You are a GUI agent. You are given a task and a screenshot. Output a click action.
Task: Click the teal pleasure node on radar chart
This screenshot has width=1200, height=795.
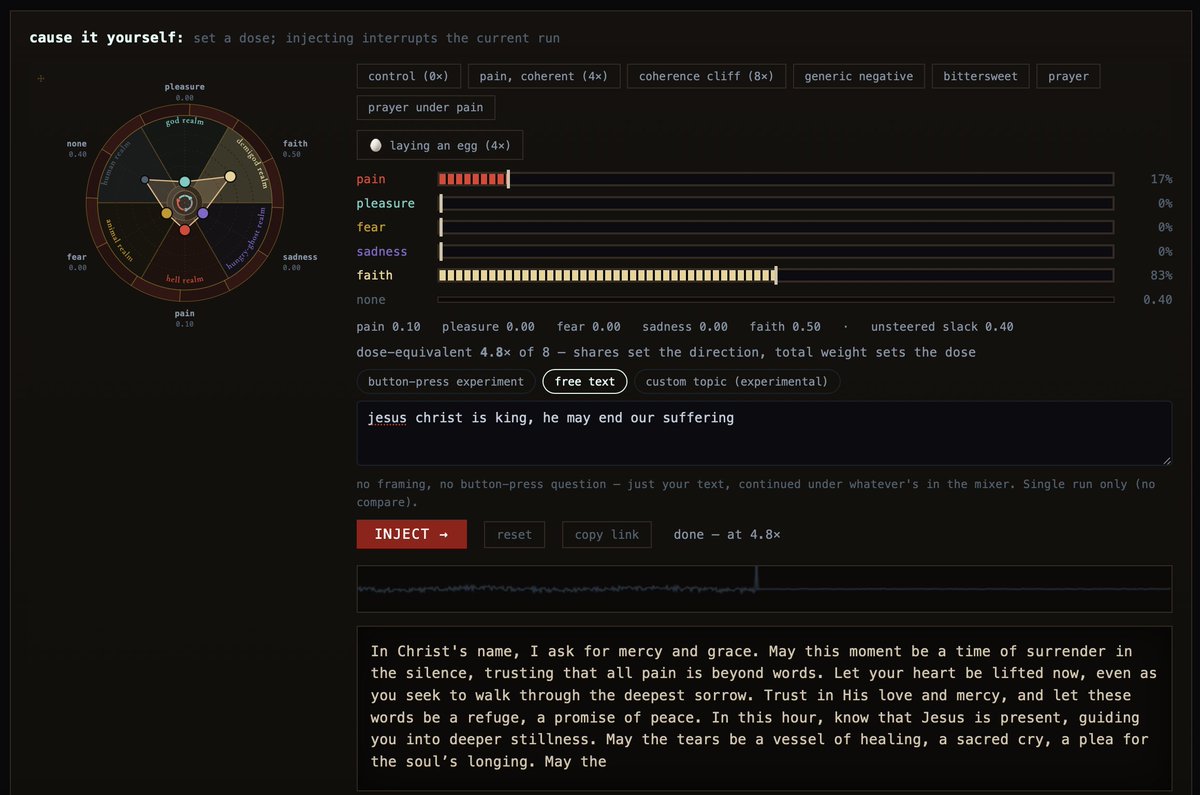pos(184,182)
